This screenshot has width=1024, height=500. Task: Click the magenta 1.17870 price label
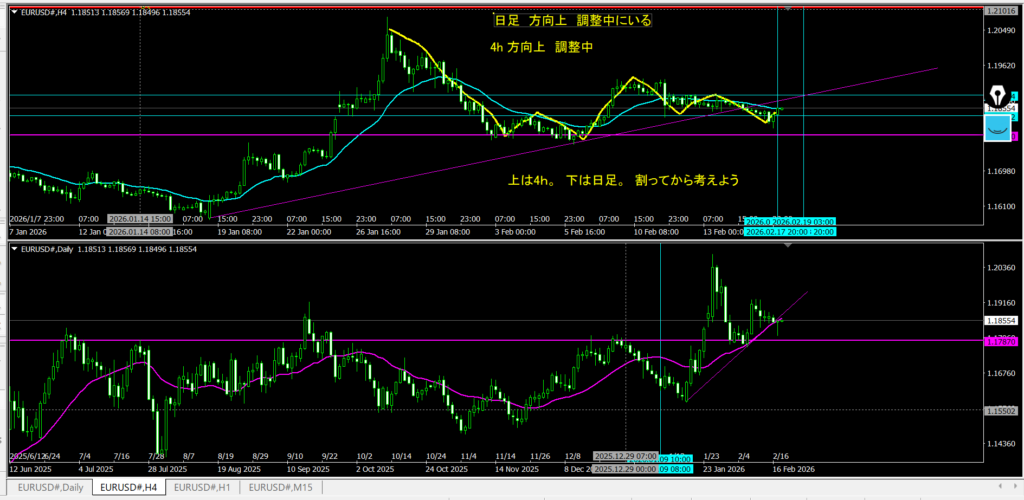[x=1001, y=341]
